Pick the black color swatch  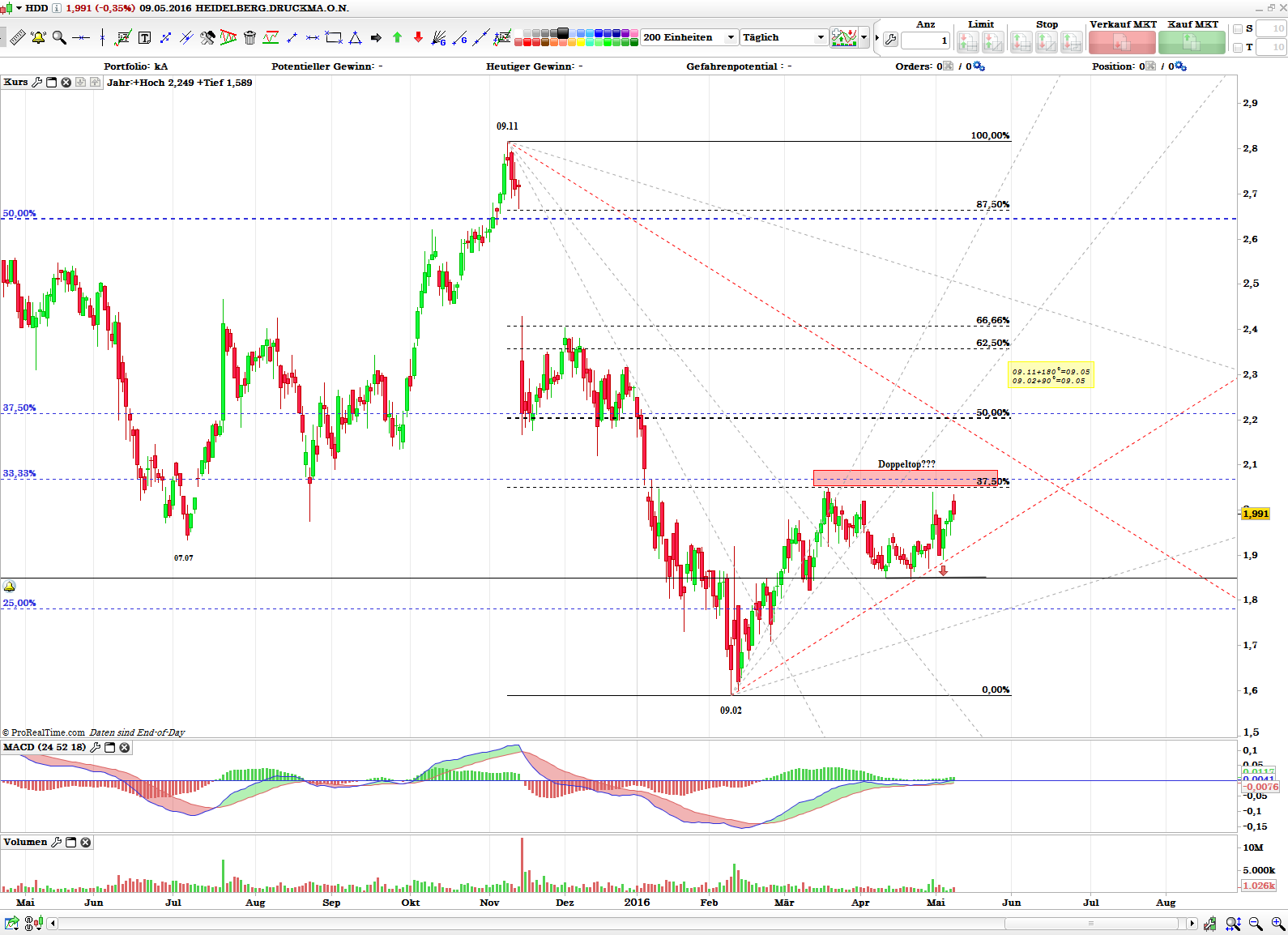pos(562,33)
